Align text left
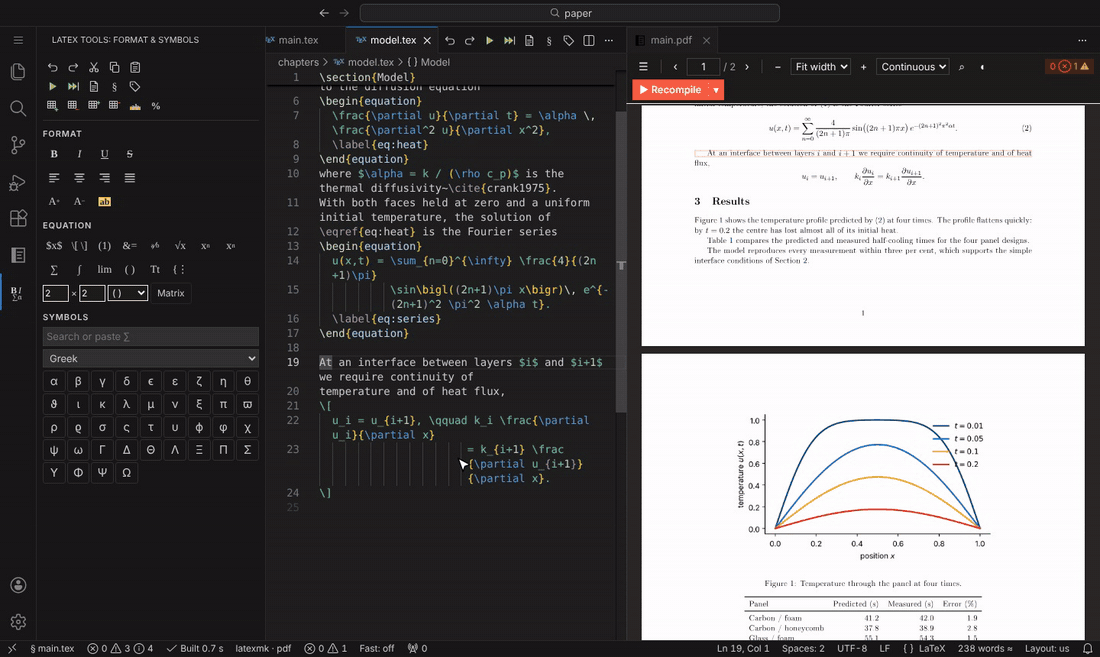Image resolution: width=1100 pixels, height=657 pixels. (54, 178)
